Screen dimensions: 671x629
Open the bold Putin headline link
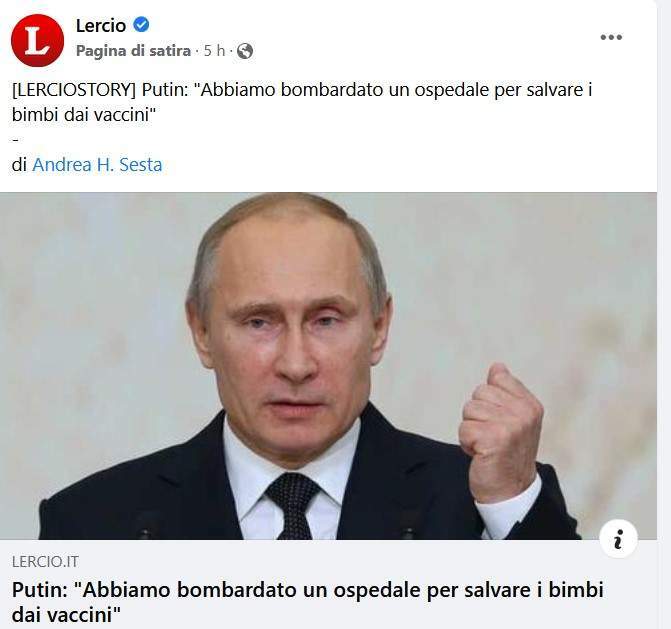click(307, 602)
